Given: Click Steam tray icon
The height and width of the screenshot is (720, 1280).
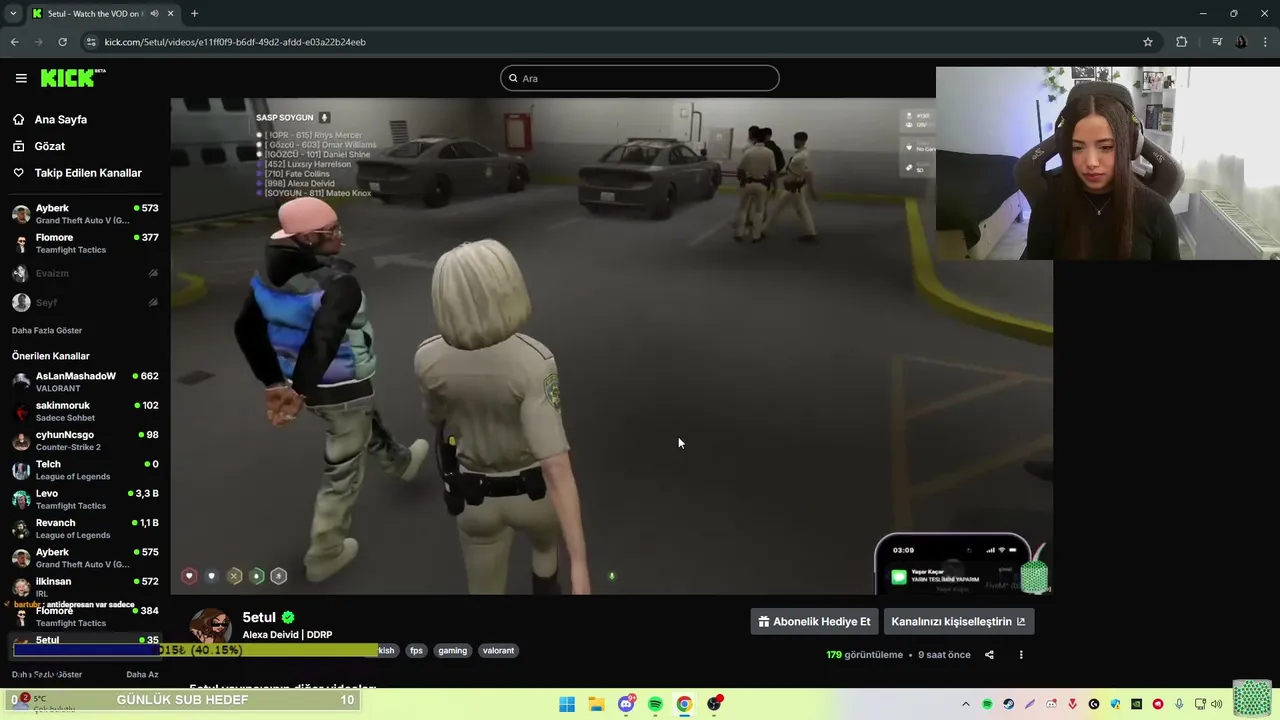Looking at the screenshot, I should click(1008, 704).
